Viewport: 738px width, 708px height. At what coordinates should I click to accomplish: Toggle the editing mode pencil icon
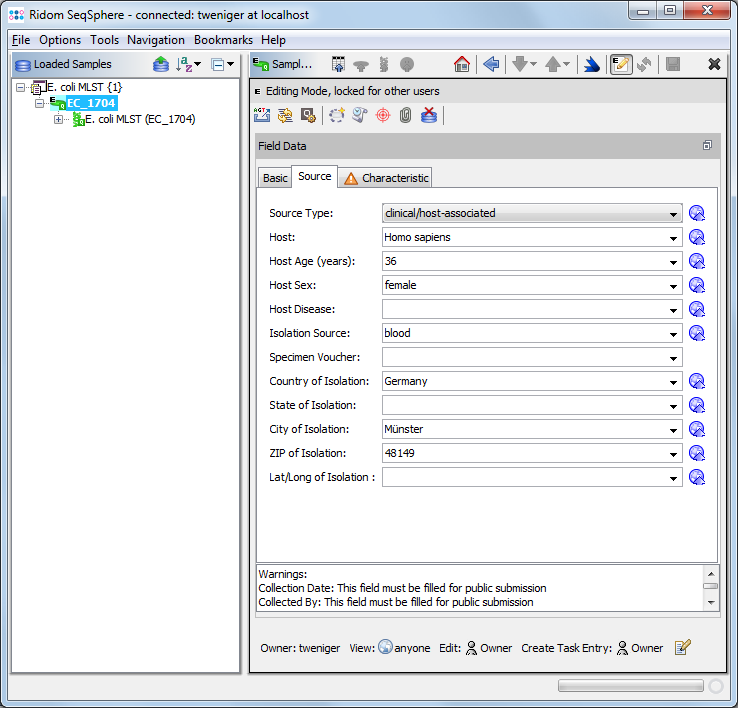621,64
